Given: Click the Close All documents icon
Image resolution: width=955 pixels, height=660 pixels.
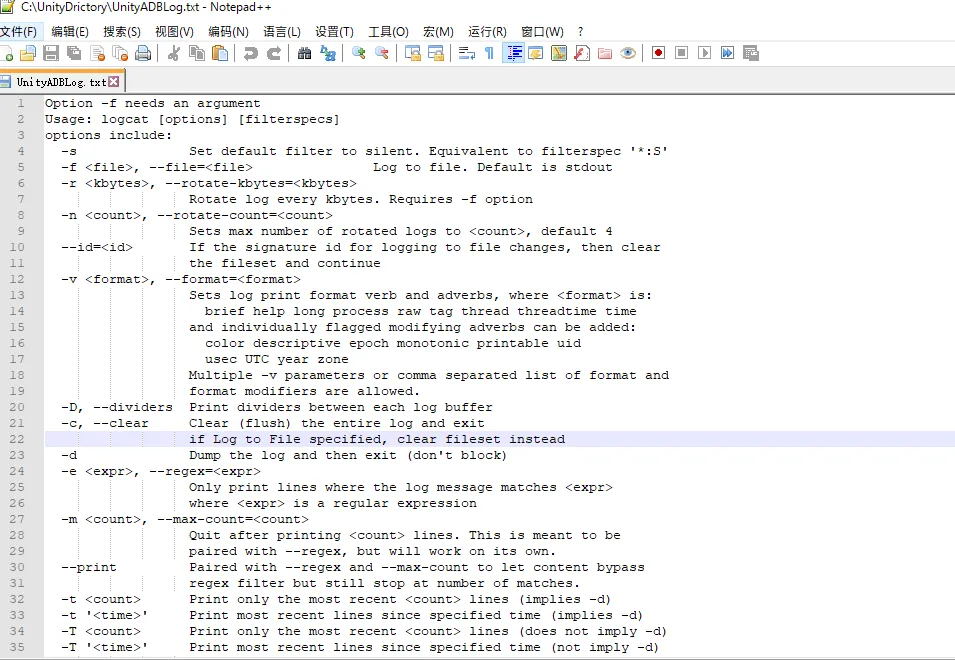Looking at the screenshot, I should pos(121,54).
